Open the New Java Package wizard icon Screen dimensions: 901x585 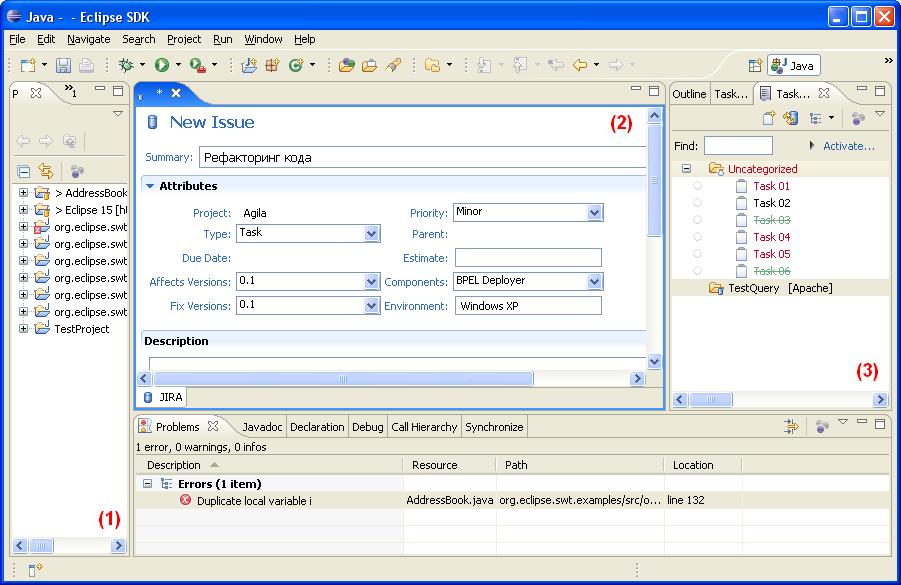pyautogui.click(x=272, y=66)
